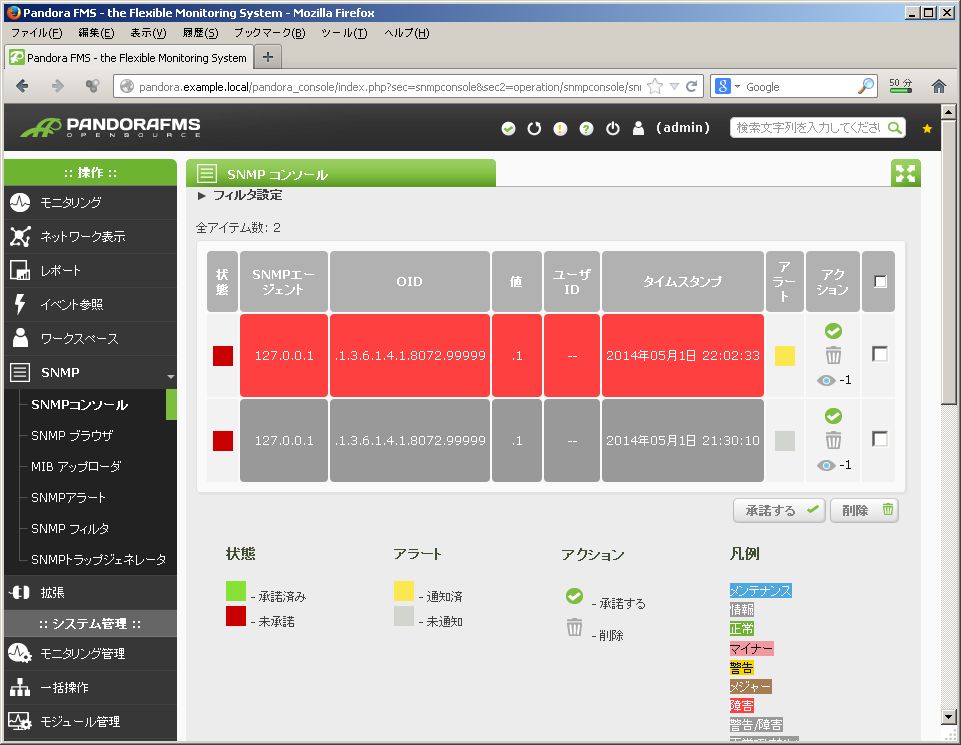Image resolution: width=961 pixels, height=745 pixels.
Task: Open the 履歴(S) menu
Action: point(200,33)
